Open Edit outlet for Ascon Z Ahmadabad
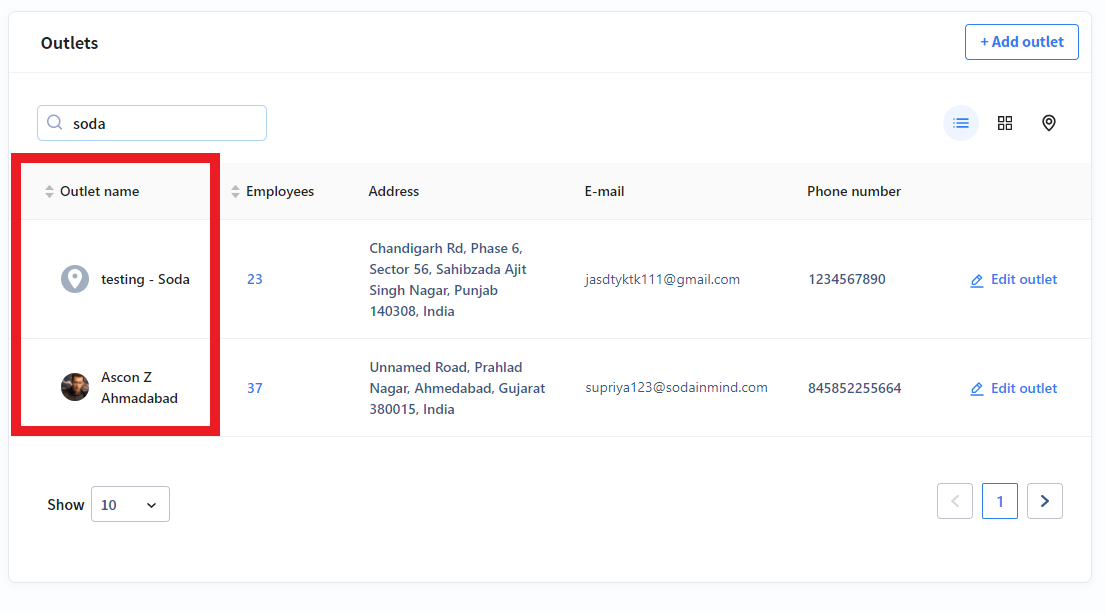Screen dimensions: 1106x613 [x=1023, y=388]
